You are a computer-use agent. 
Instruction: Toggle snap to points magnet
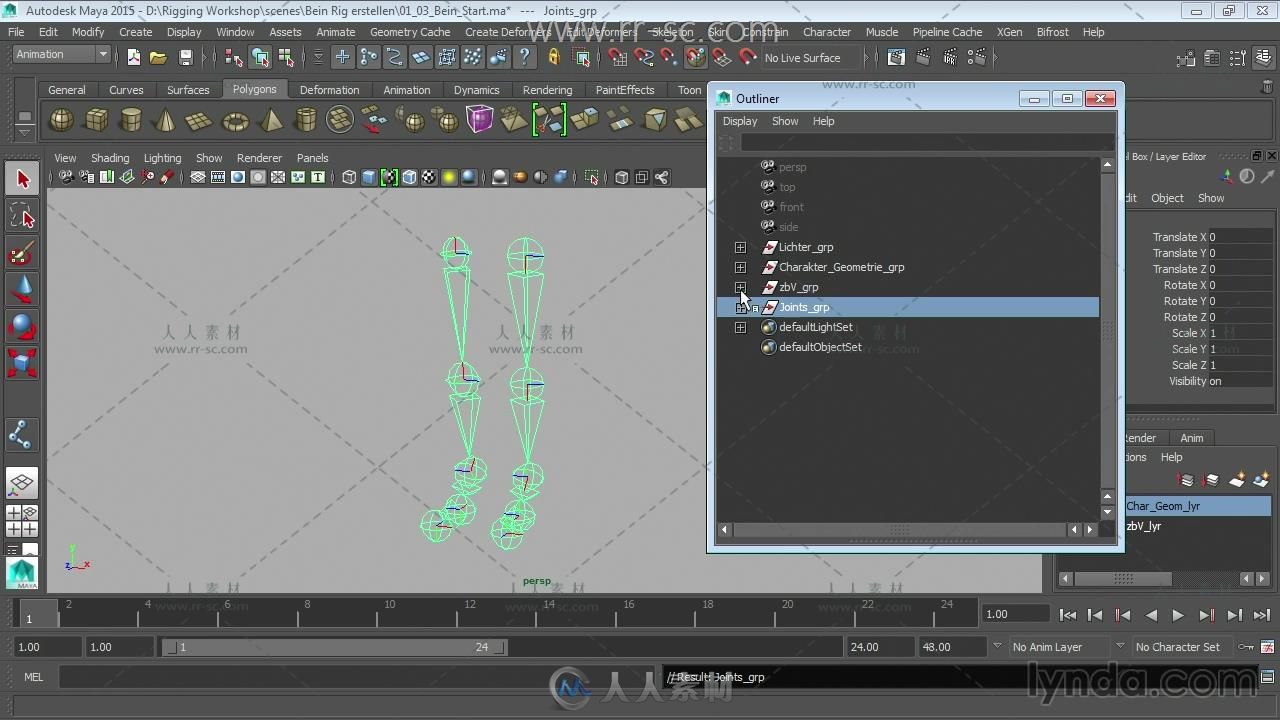click(x=670, y=57)
